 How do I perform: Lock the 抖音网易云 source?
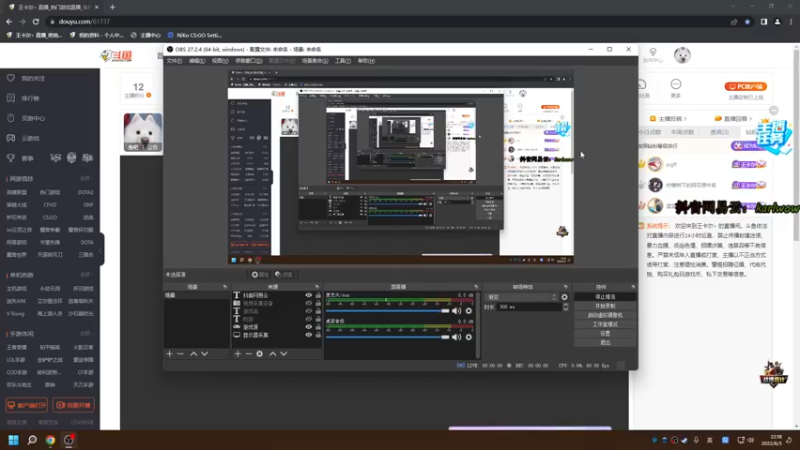pos(318,295)
